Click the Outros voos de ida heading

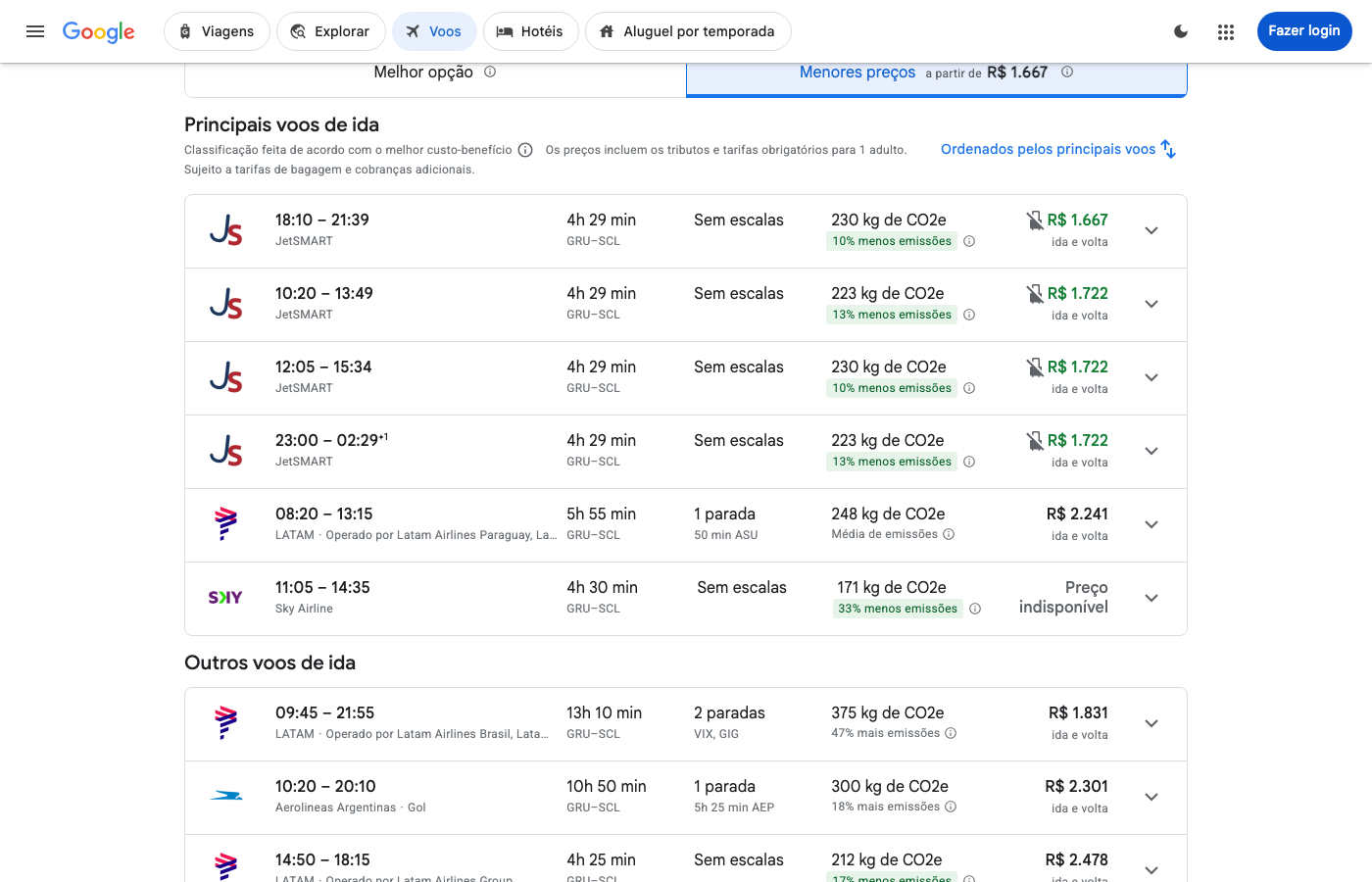(269, 662)
